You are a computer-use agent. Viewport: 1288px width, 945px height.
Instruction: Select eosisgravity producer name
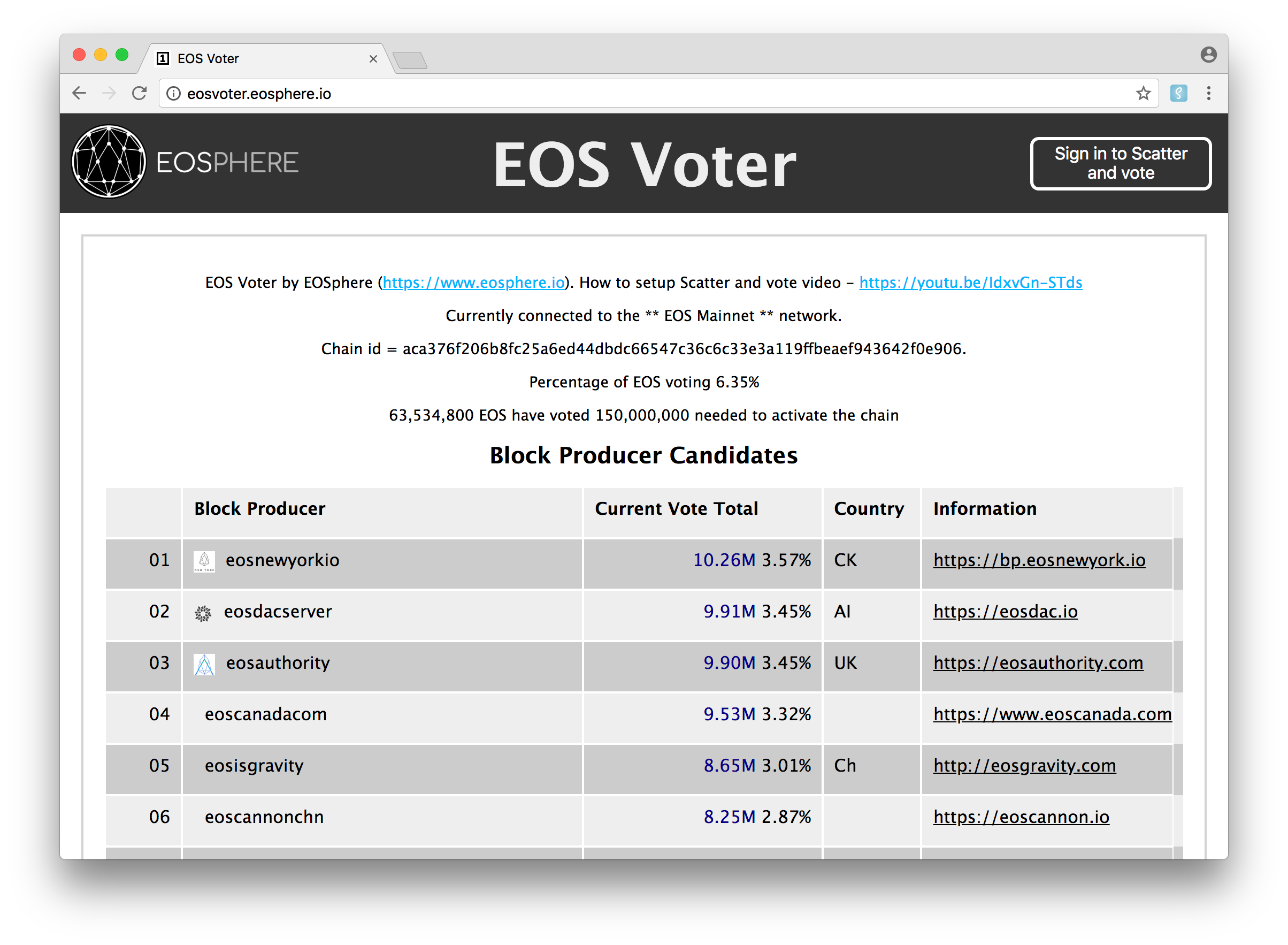(x=254, y=765)
